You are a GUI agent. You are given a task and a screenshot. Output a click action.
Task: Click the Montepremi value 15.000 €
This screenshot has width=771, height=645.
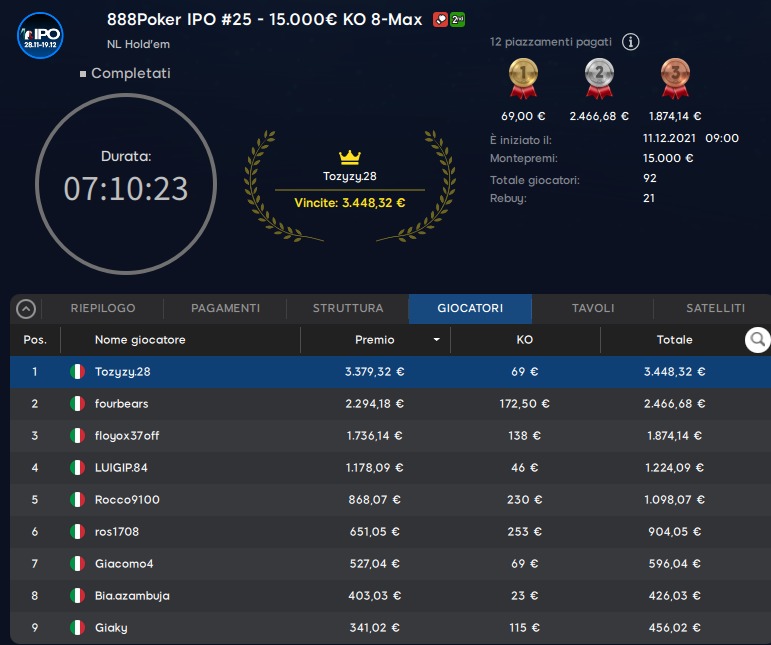click(668, 158)
